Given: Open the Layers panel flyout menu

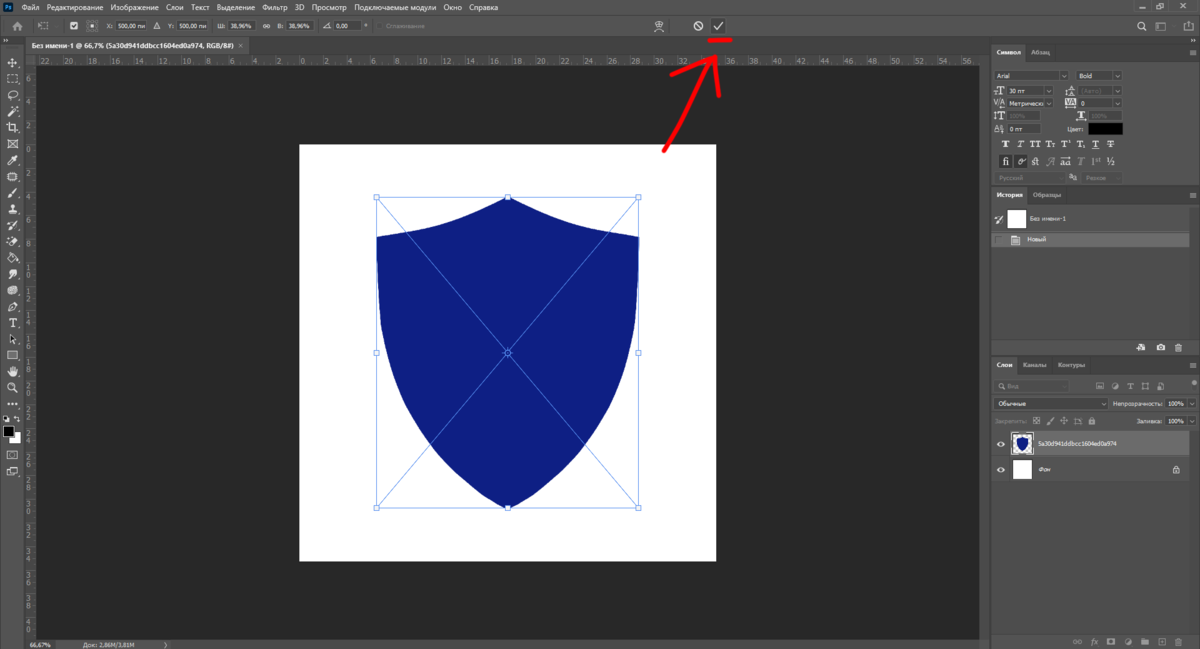Looking at the screenshot, I should tap(1192, 365).
